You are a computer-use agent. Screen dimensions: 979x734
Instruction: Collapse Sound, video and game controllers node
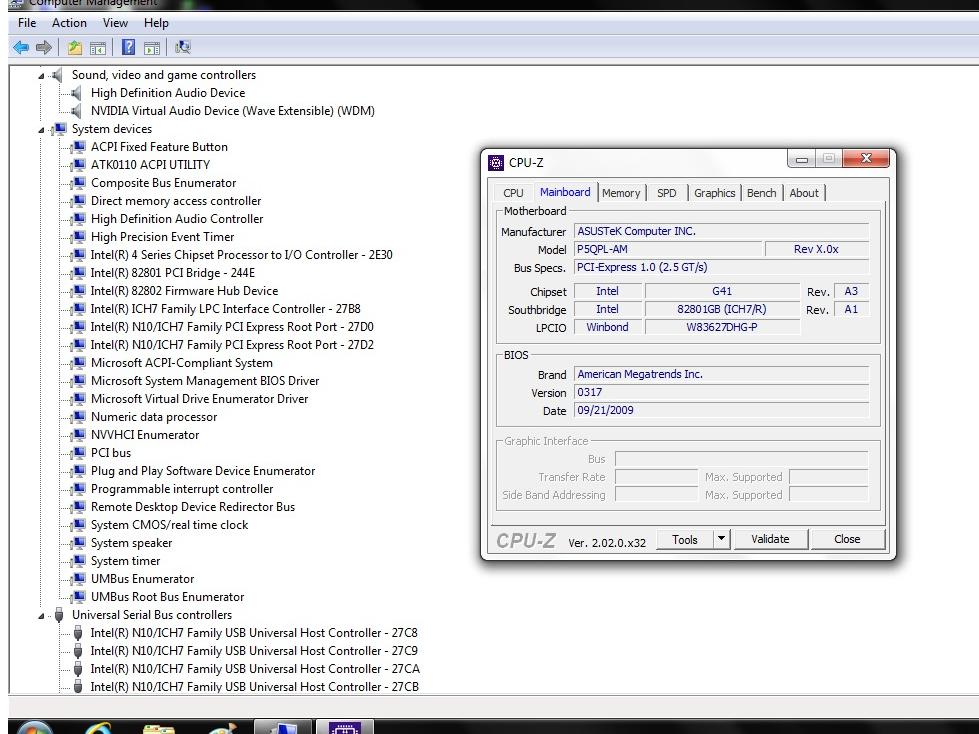point(41,76)
